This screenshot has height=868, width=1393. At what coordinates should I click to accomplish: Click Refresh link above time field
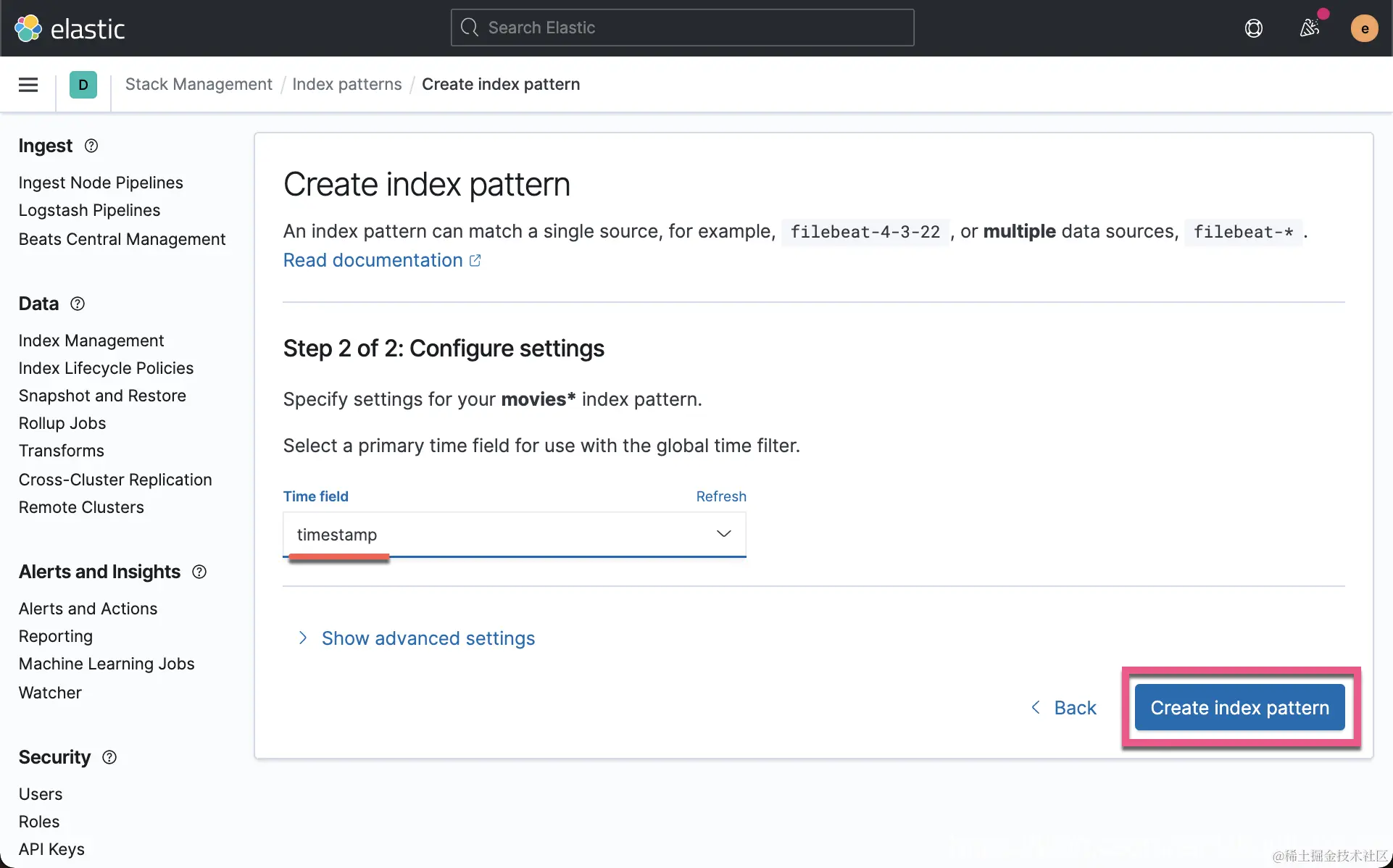tap(720, 496)
